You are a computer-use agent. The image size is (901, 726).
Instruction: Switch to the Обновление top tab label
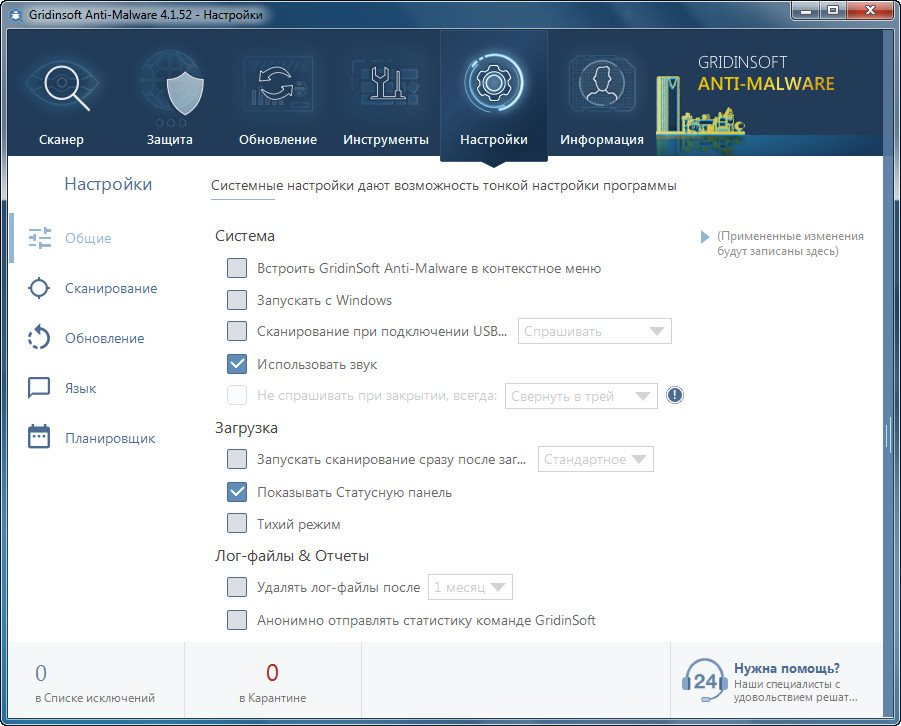[x=278, y=140]
